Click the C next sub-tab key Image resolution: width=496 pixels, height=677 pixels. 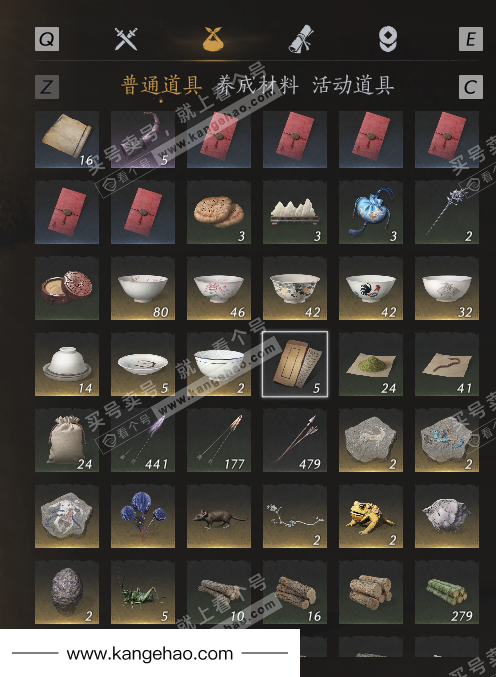pyautogui.click(x=471, y=87)
